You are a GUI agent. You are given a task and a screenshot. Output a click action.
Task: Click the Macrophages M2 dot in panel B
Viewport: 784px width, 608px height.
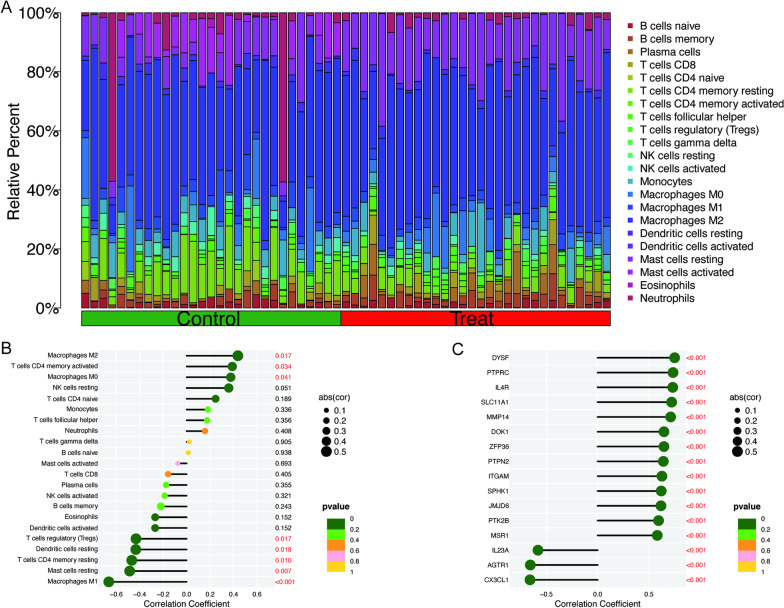(237, 355)
